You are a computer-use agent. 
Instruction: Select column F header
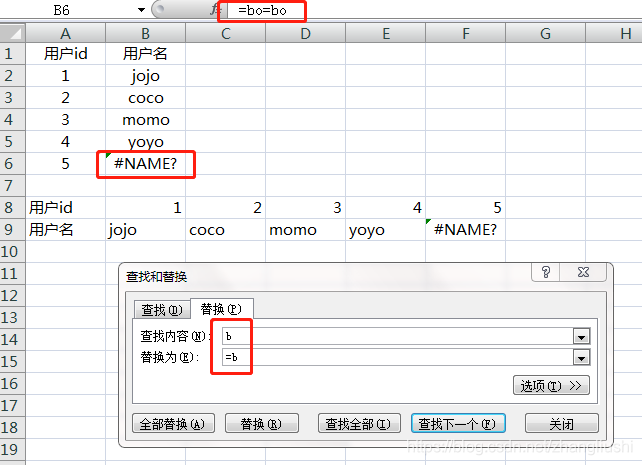pyautogui.click(x=466, y=34)
